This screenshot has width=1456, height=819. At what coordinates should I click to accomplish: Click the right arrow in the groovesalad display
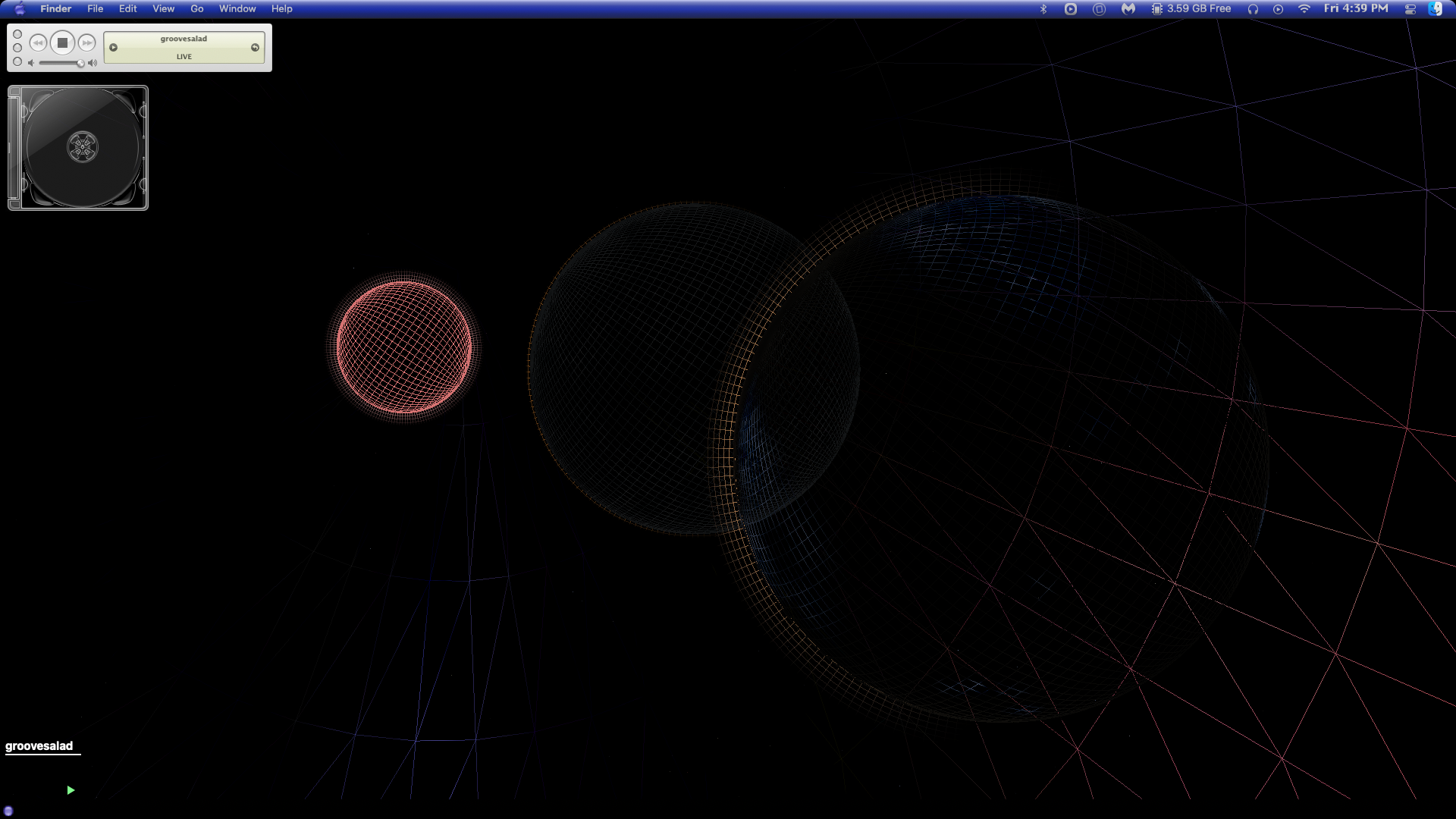point(255,47)
